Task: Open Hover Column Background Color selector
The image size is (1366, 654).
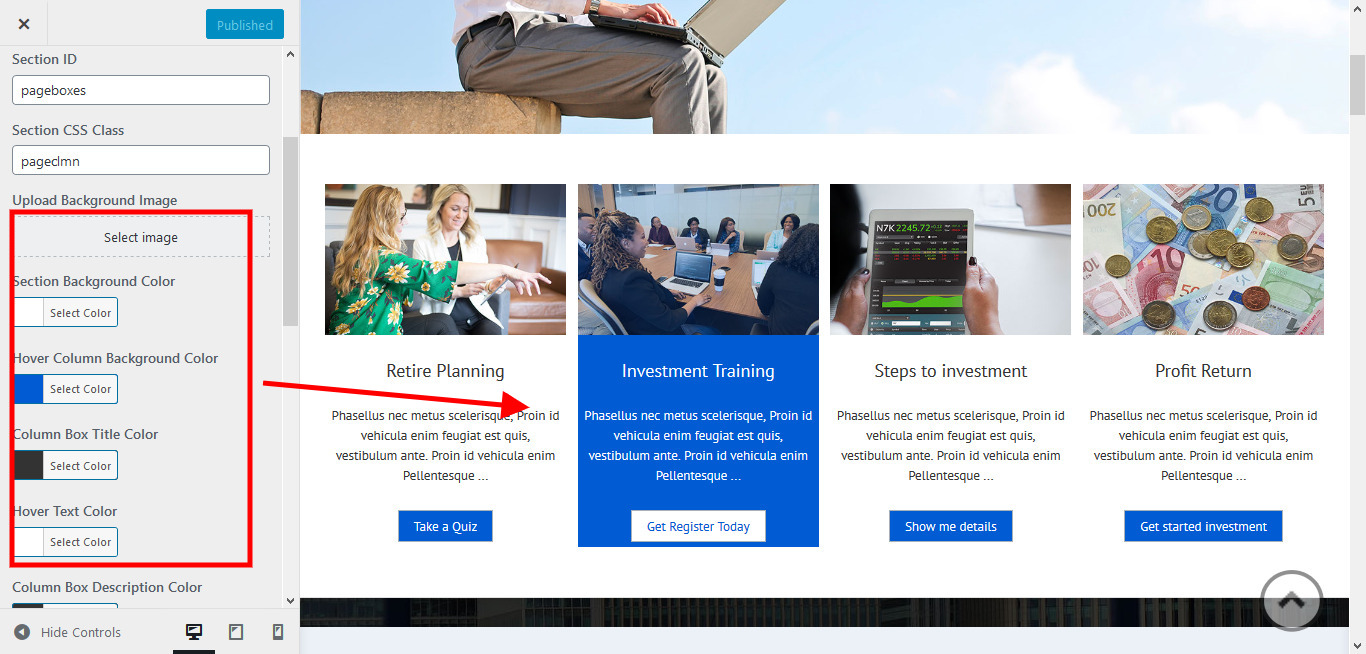Action: (x=65, y=389)
